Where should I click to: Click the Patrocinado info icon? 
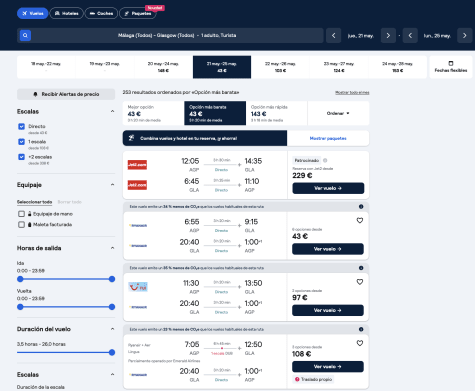pos(325,160)
